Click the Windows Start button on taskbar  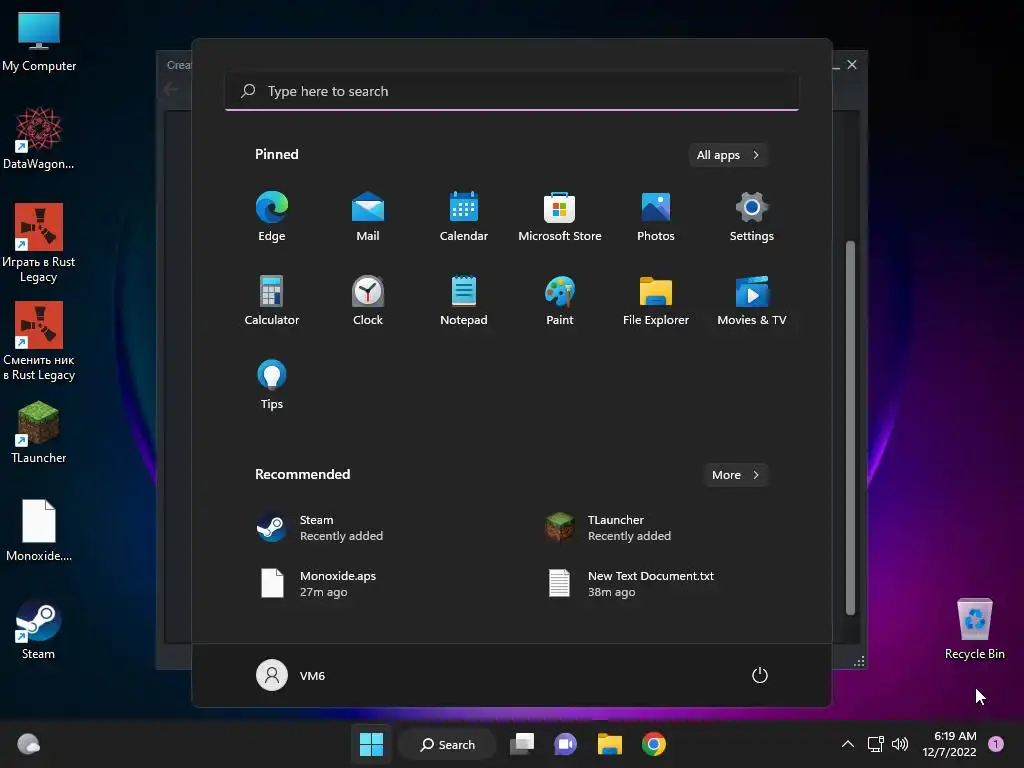(x=372, y=744)
